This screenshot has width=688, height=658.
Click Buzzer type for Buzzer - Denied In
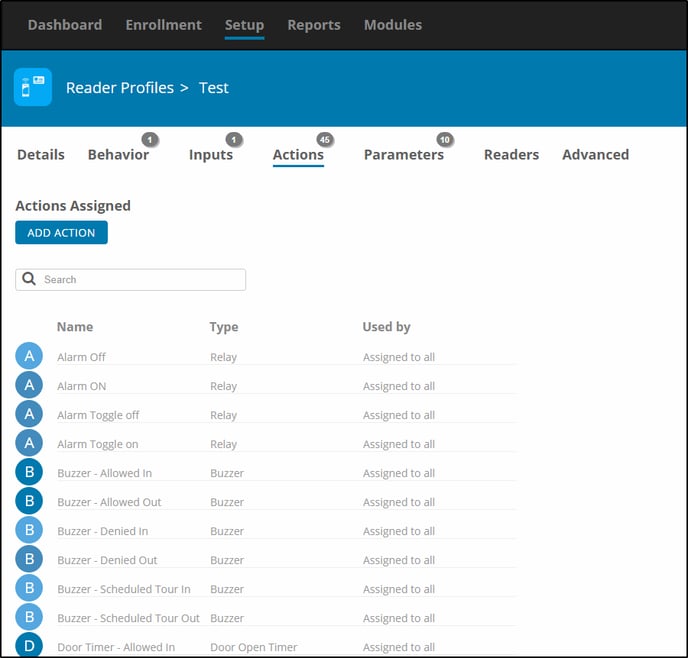(x=227, y=531)
